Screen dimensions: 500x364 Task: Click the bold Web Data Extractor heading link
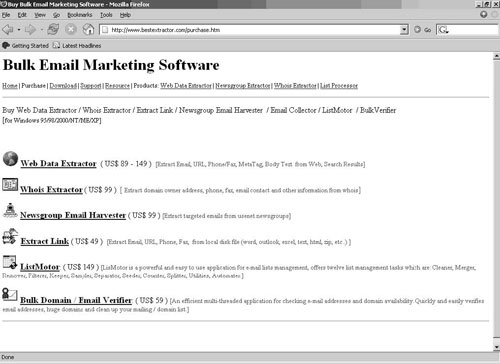59,163
